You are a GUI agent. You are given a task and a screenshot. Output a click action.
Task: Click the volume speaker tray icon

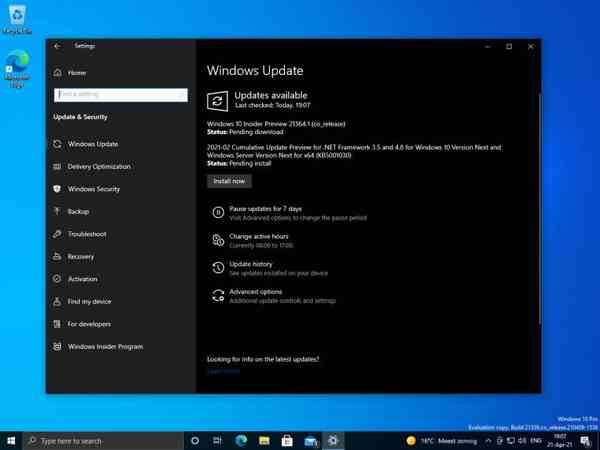coord(522,441)
